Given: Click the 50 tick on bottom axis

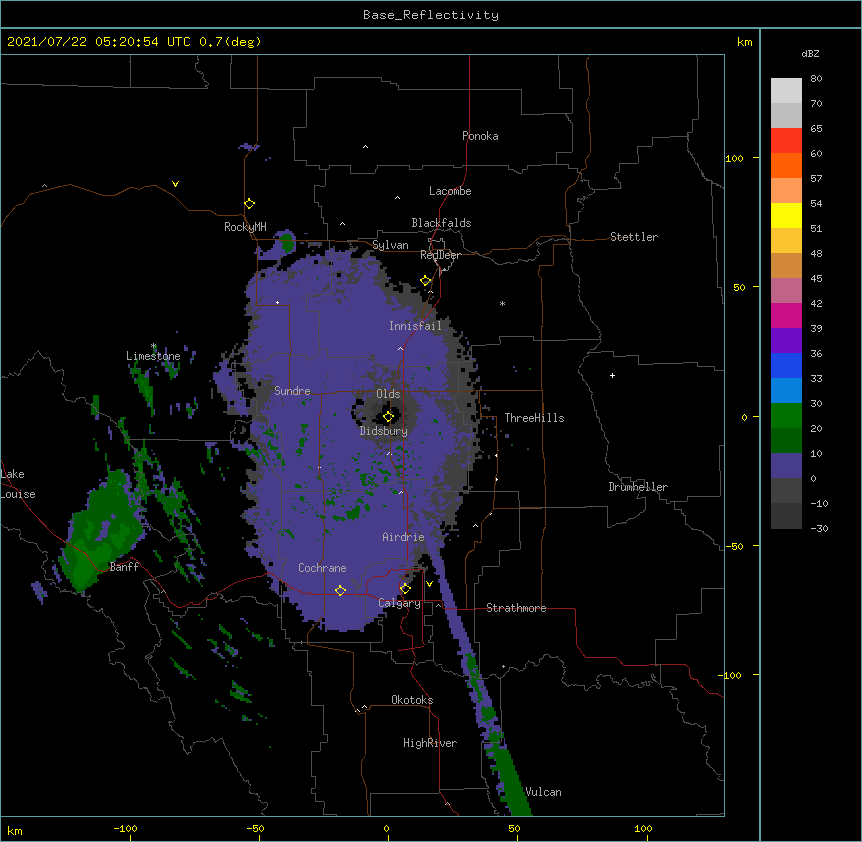Looking at the screenshot, I should pyautogui.click(x=515, y=828).
